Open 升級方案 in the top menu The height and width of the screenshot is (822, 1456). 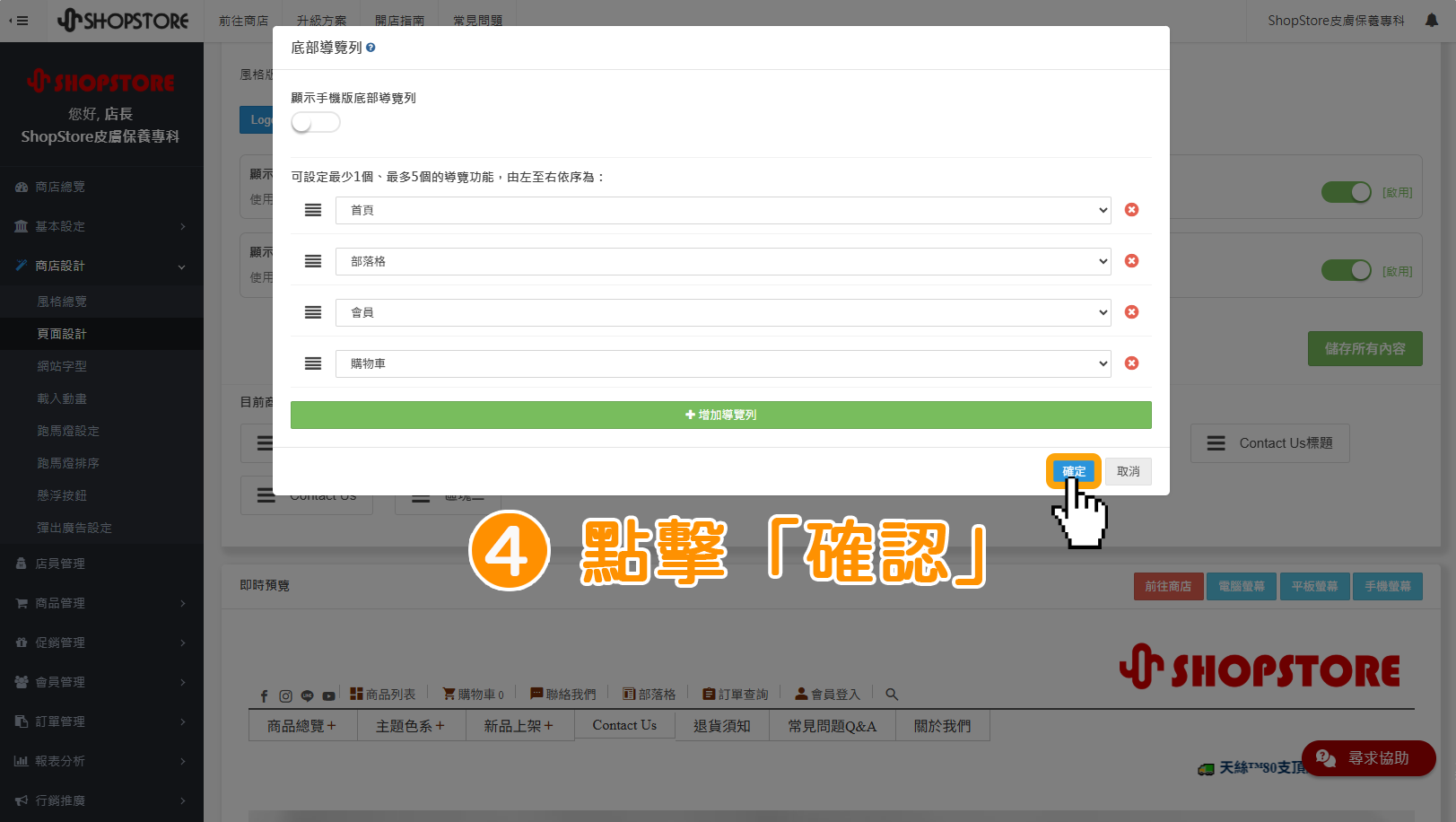pos(321,21)
